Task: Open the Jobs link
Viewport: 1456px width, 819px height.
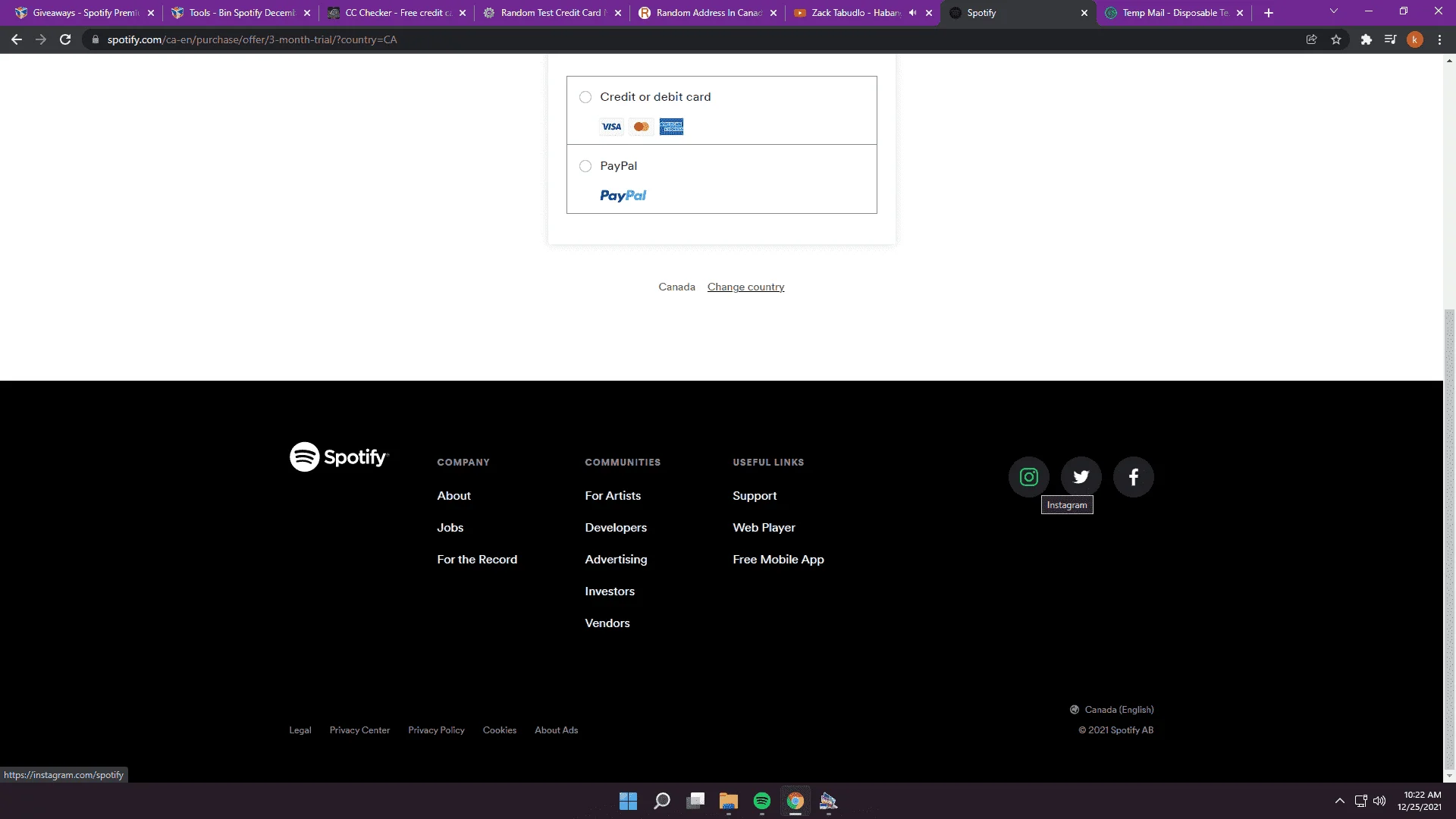Action: pos(450,528)
